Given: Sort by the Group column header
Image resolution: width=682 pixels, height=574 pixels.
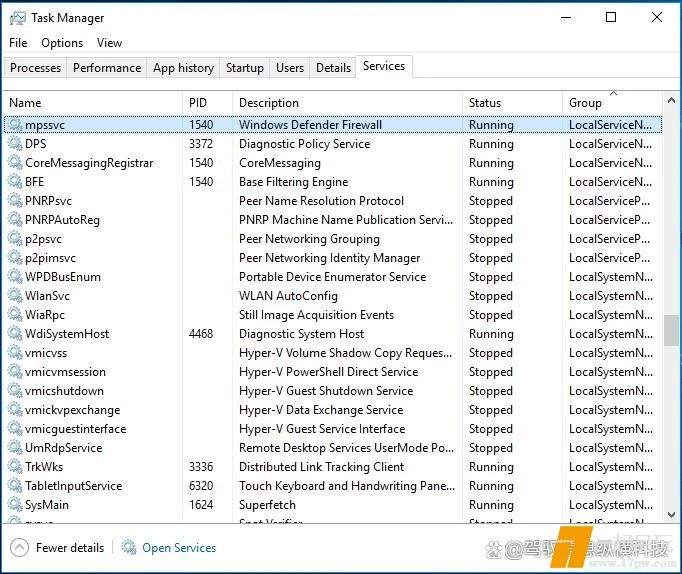Looking at the screenshot, I should (612, 103).
